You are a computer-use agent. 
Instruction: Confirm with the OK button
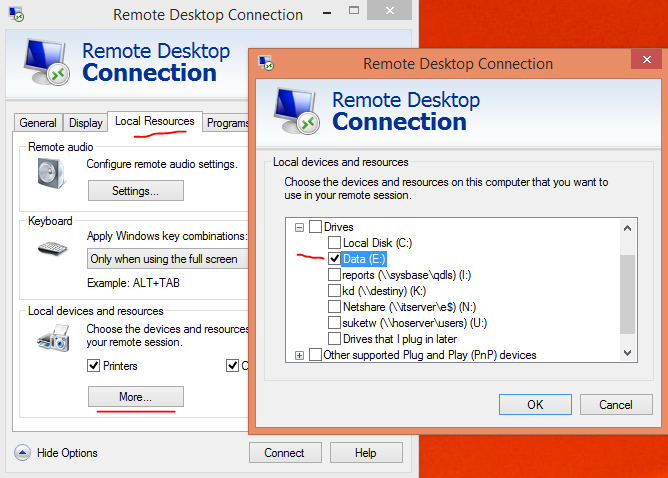[x=535, y=404]
